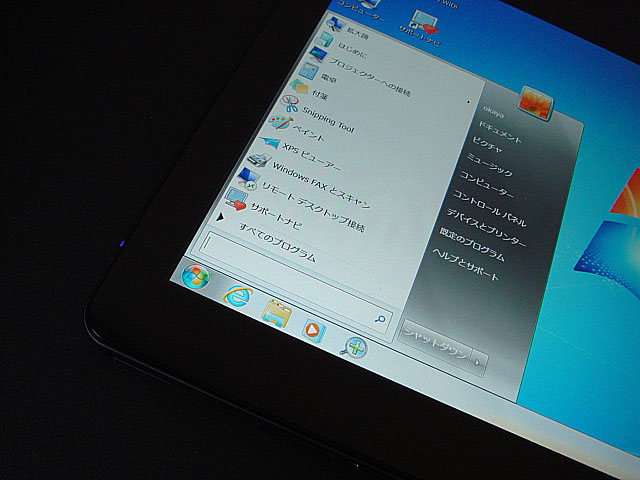Open ヘルプとサポート
Image resolution: width=640 pixels, height=480 pixels.
466,265
